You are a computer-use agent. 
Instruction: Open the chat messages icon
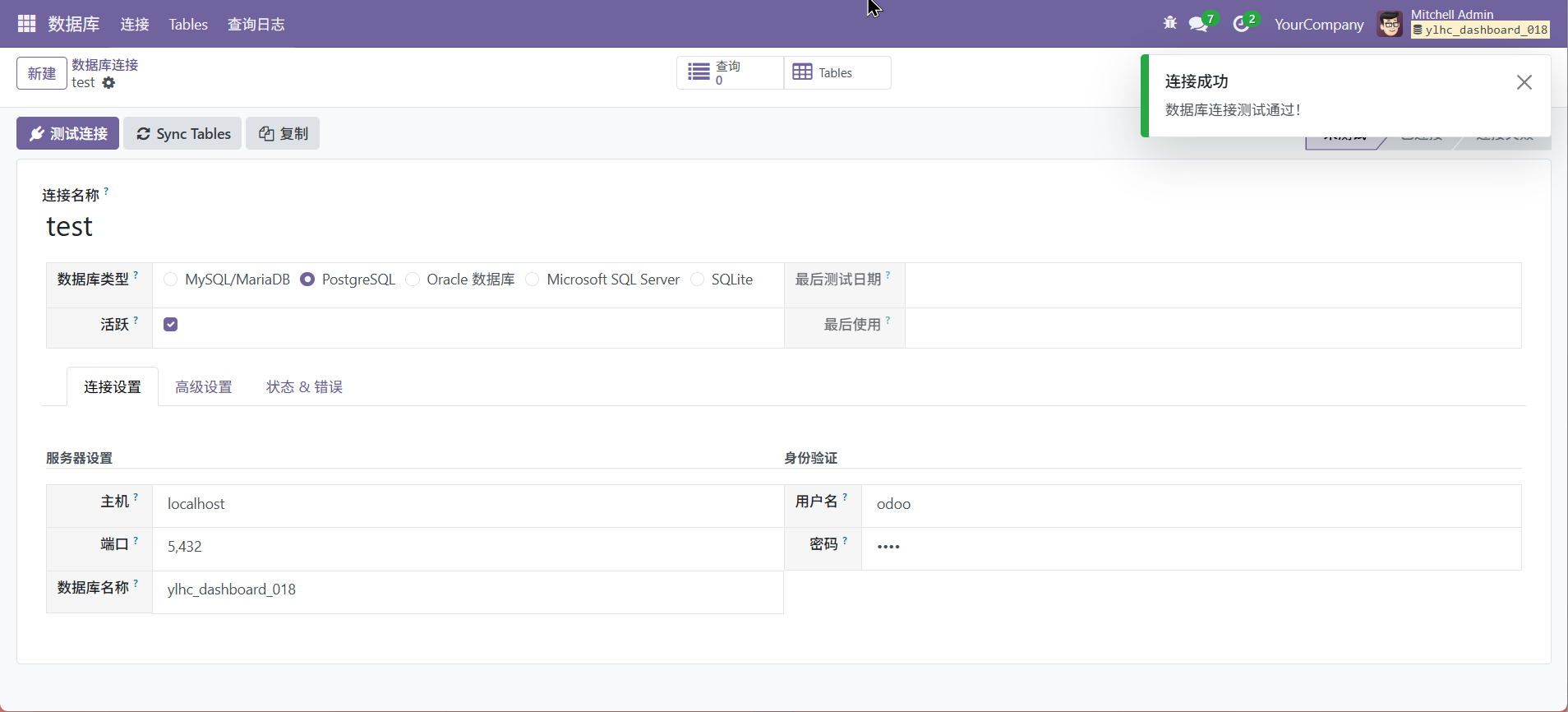[1199, 24]
